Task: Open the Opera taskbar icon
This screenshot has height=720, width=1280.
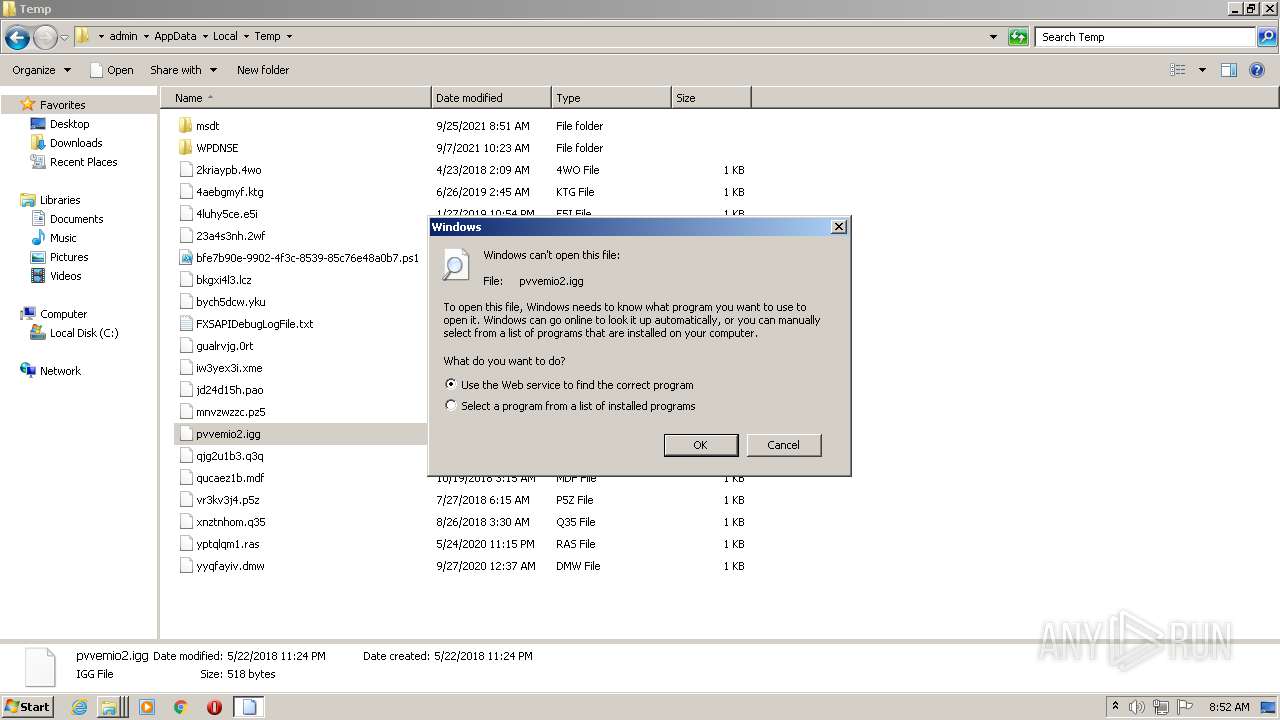Action: [x=214, y=707]
